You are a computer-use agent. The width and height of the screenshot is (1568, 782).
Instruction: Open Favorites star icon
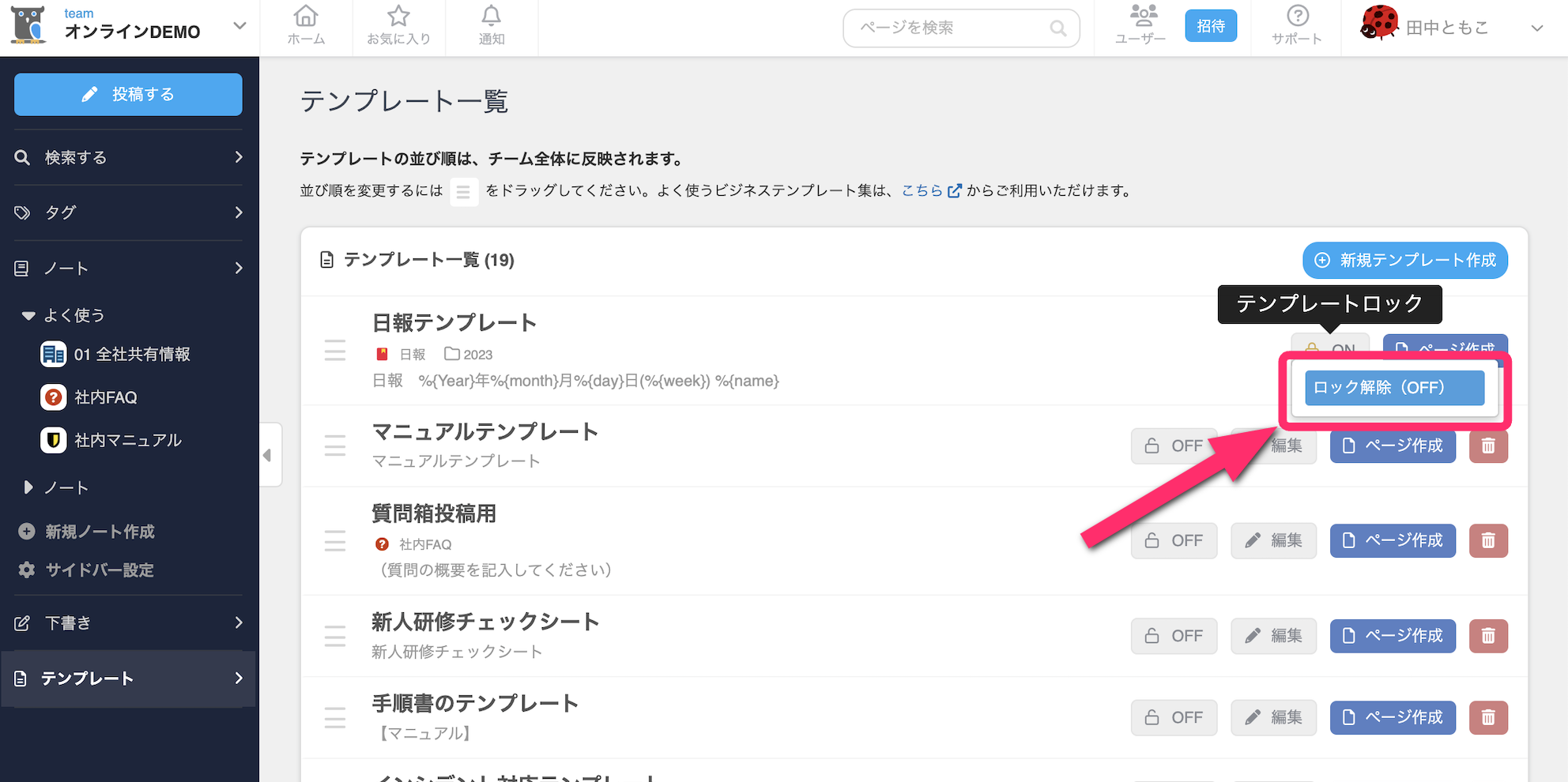398,26
